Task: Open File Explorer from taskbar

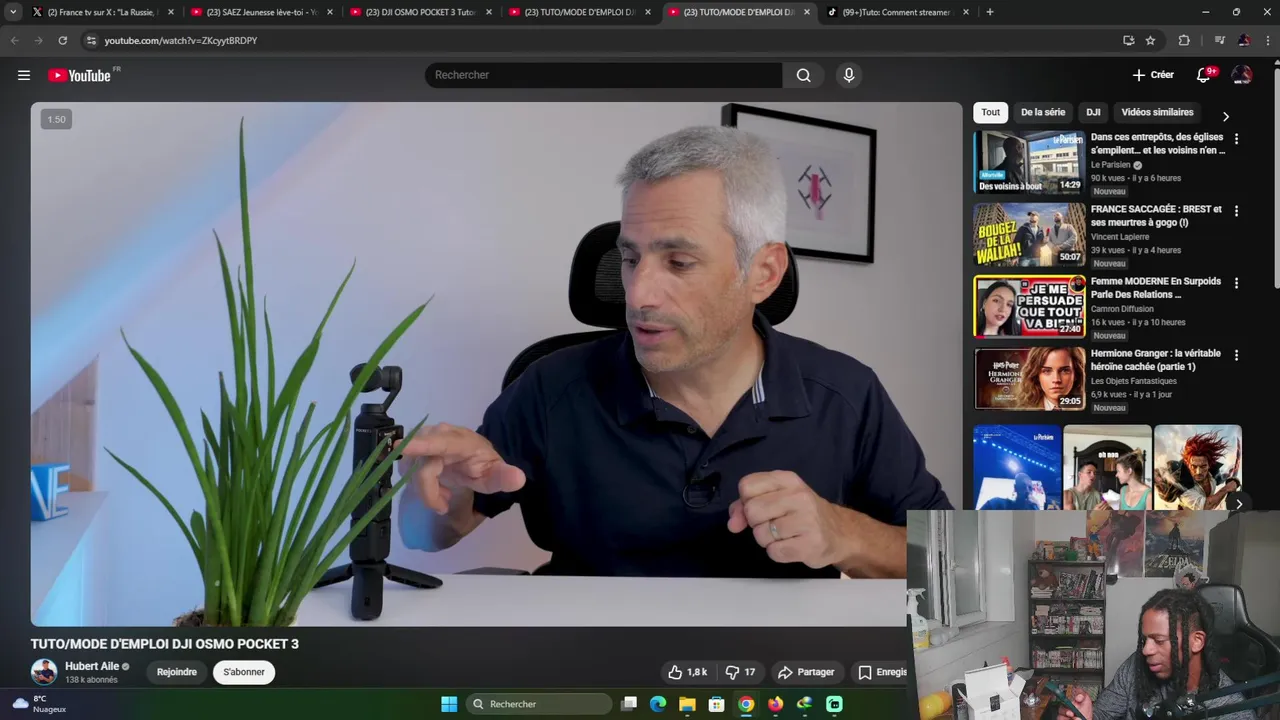Action: click(x=687, y=704)
